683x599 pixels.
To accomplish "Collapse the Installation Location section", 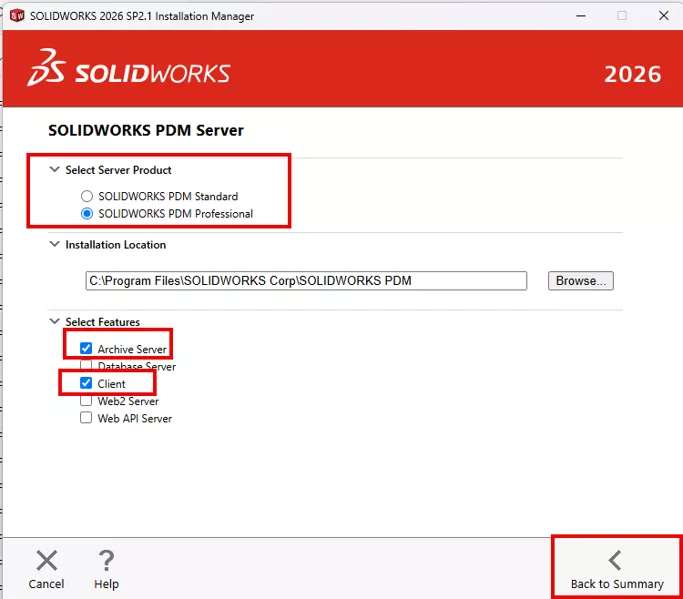I will click(54, 244).
